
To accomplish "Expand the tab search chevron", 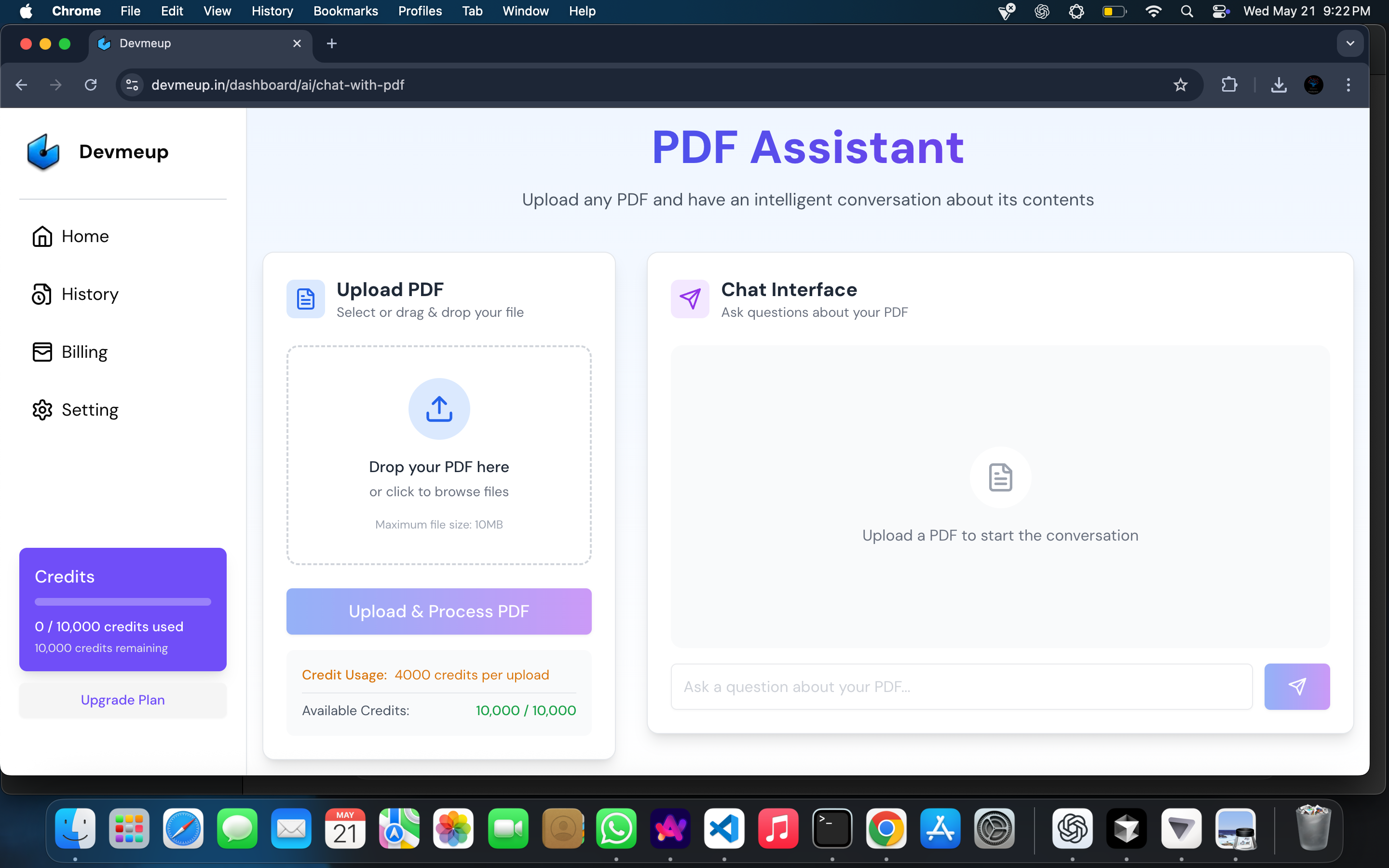I will [x=1350, y=43].
